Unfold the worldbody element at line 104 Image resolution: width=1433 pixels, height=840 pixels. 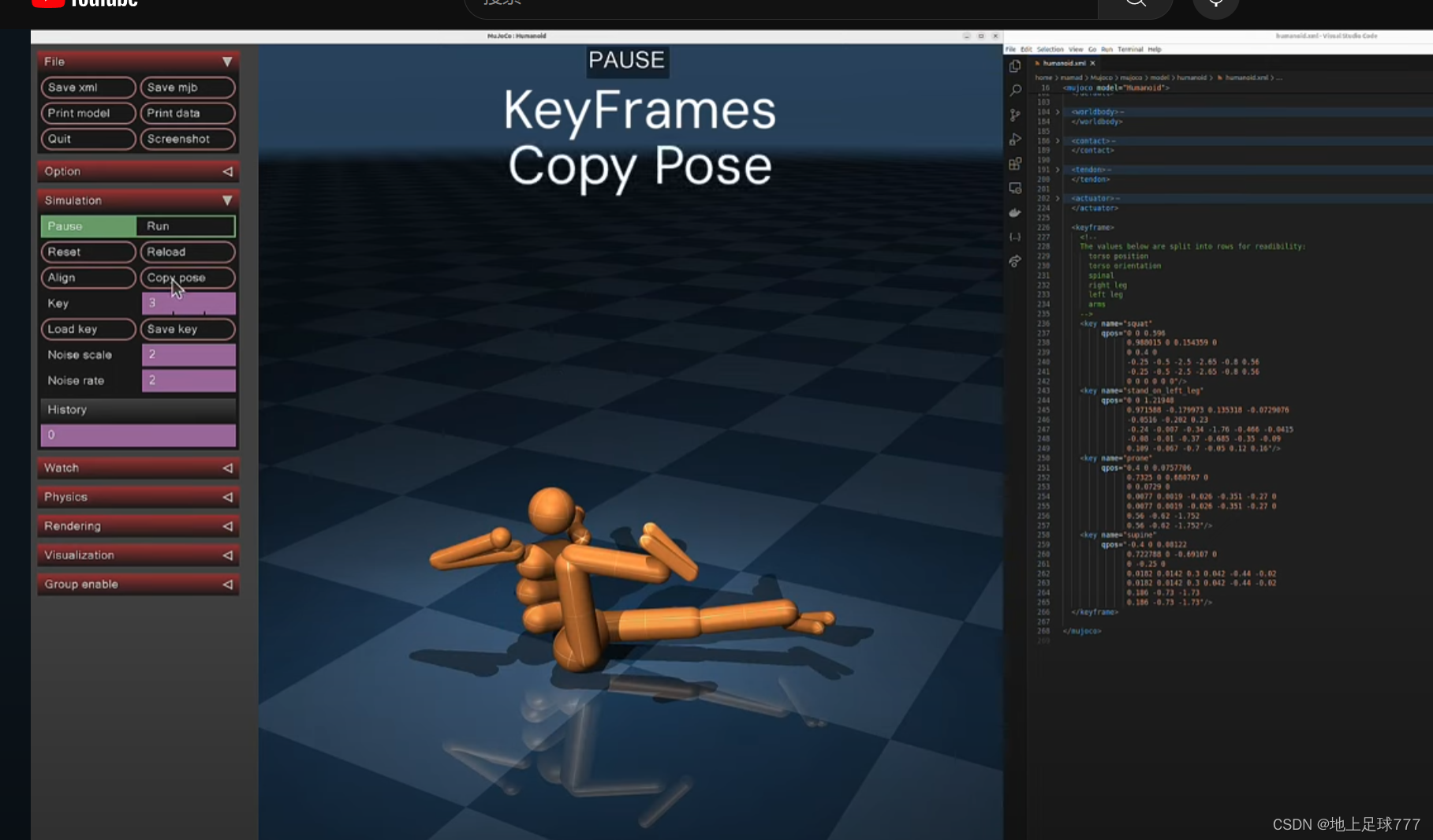pos(1058,112)
